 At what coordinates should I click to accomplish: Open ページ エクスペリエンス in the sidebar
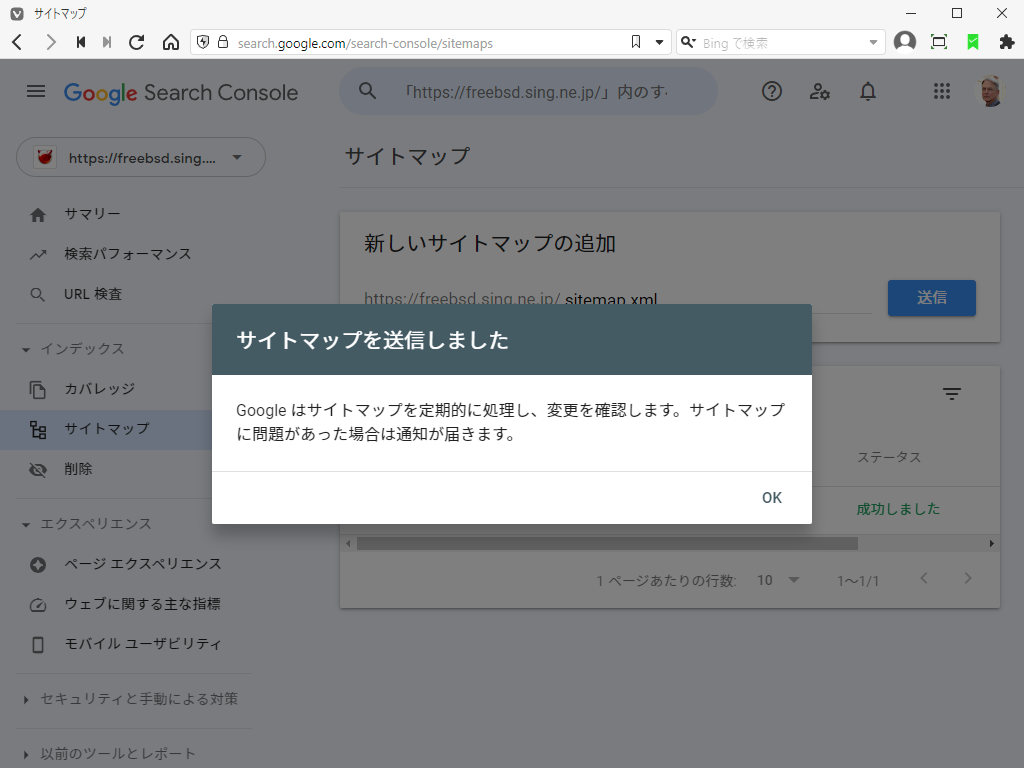click(142, 564)
